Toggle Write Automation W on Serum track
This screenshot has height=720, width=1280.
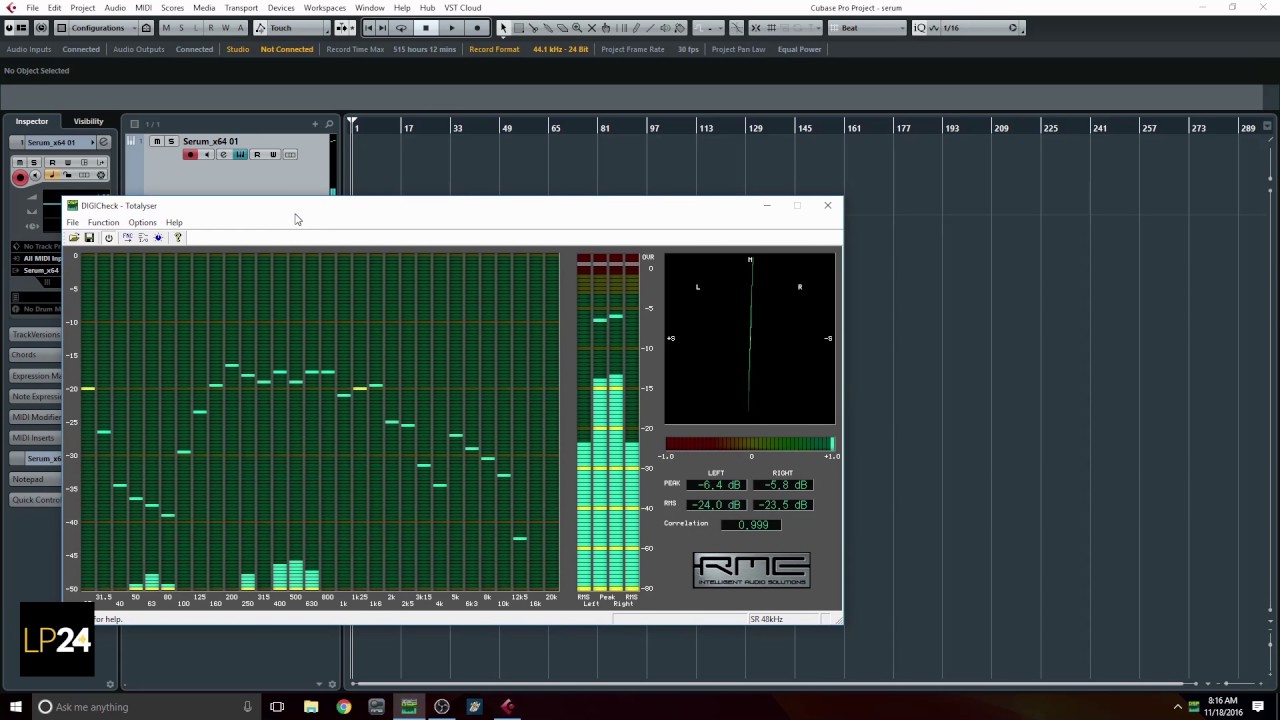[x=272, y=155]
